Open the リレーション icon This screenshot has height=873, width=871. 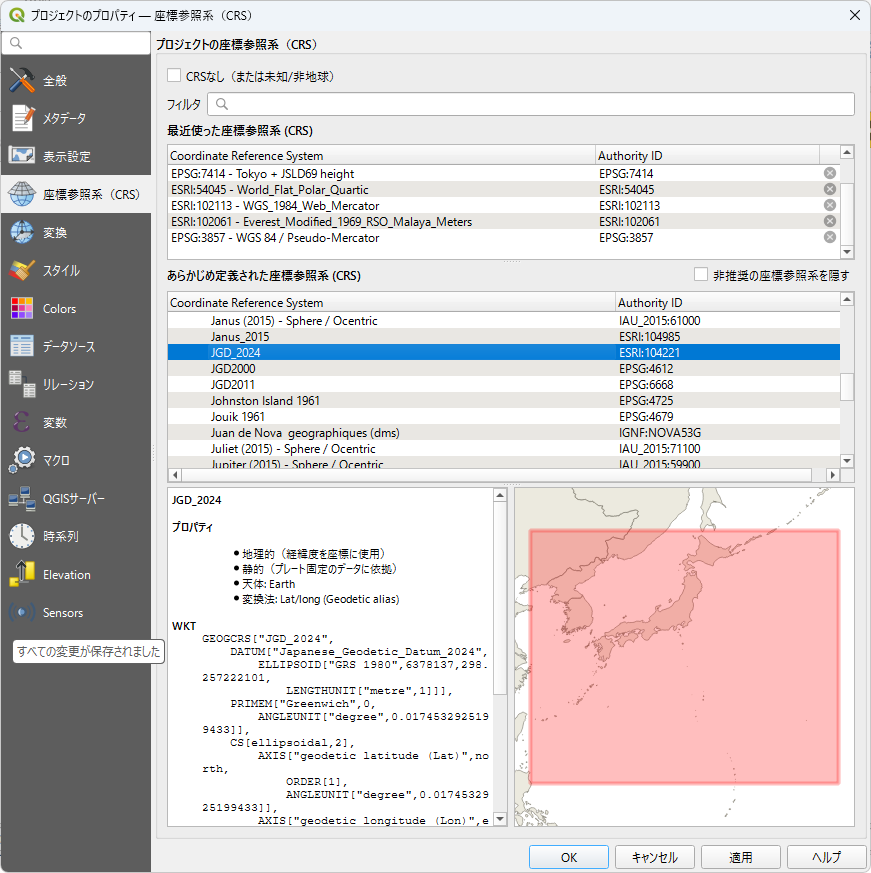(22, 384)
